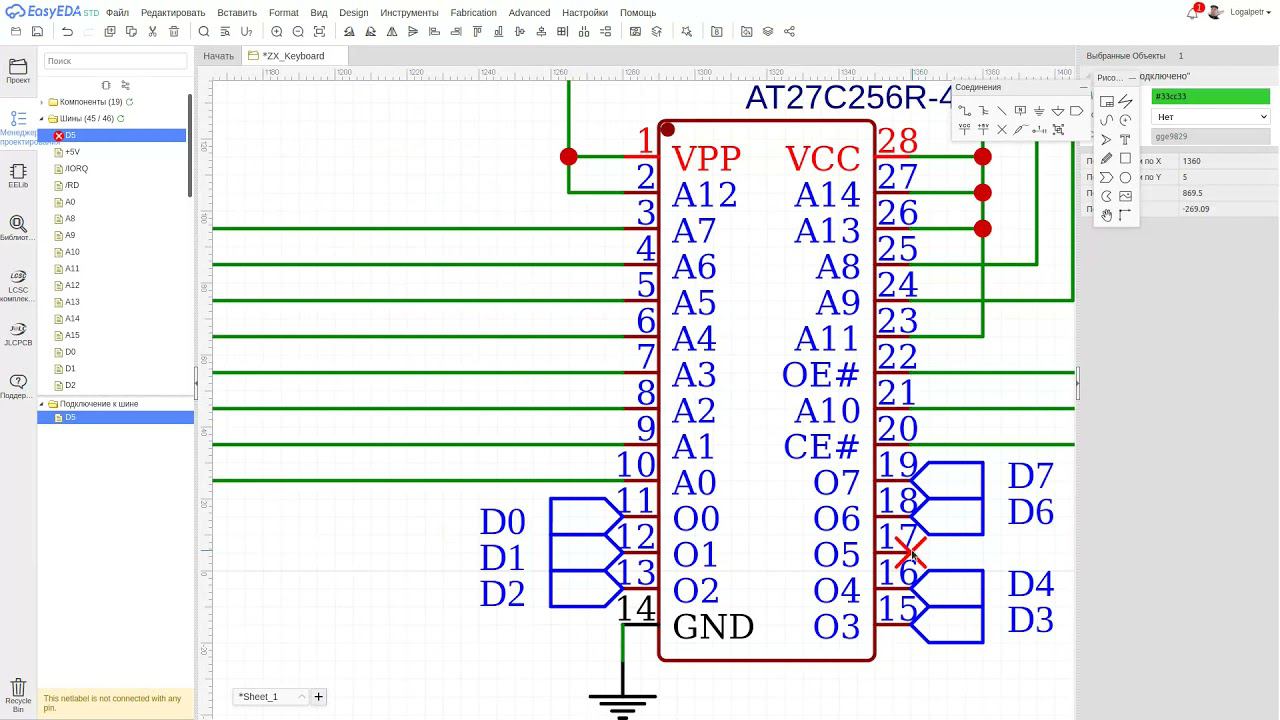Open the Помощь menu
Image resolution: width=1280 pixels, height=720 pixels.
(x=638, y=13)
